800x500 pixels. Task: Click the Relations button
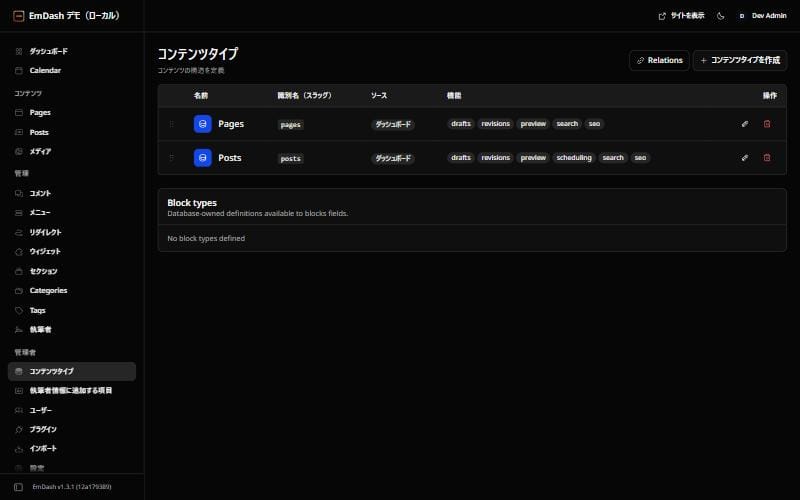click(659, 60)
